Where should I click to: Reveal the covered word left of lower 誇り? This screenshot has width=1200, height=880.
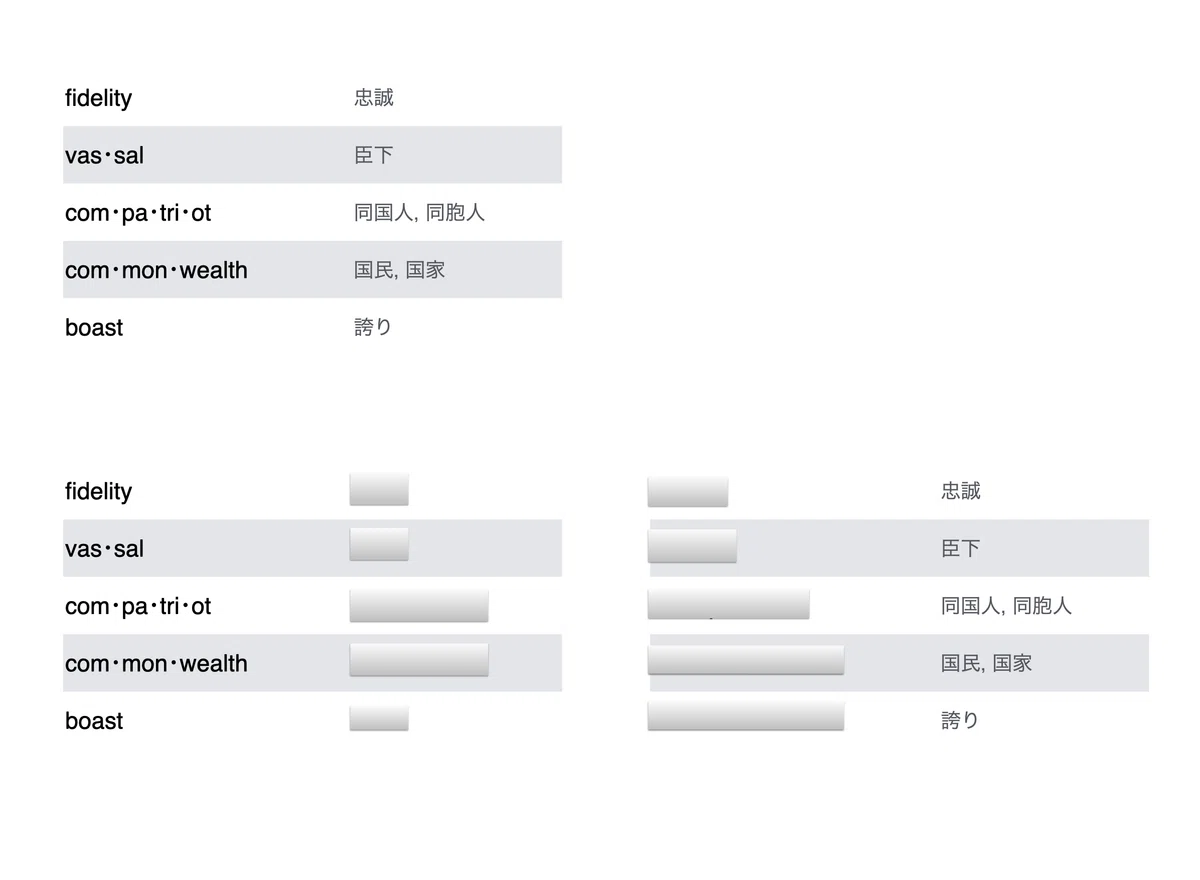[746, 716]
